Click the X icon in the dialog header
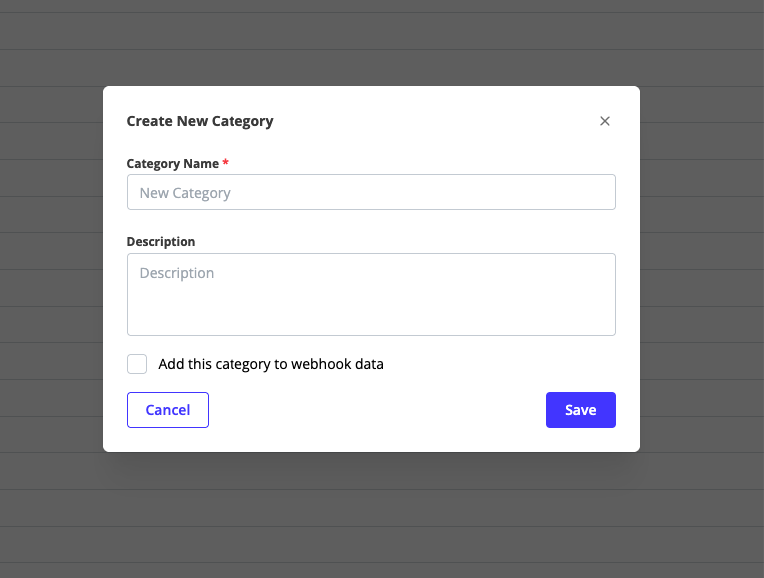764x578 pixels. point(605,121)
